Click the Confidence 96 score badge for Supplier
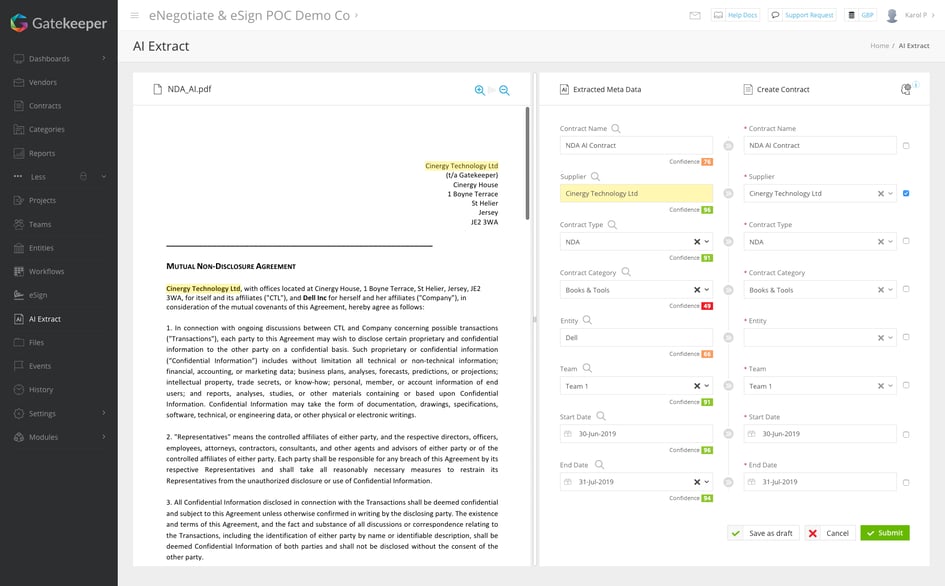Image resolution: width=945 pixels, height=586 pixels. [x=708, y=209]
